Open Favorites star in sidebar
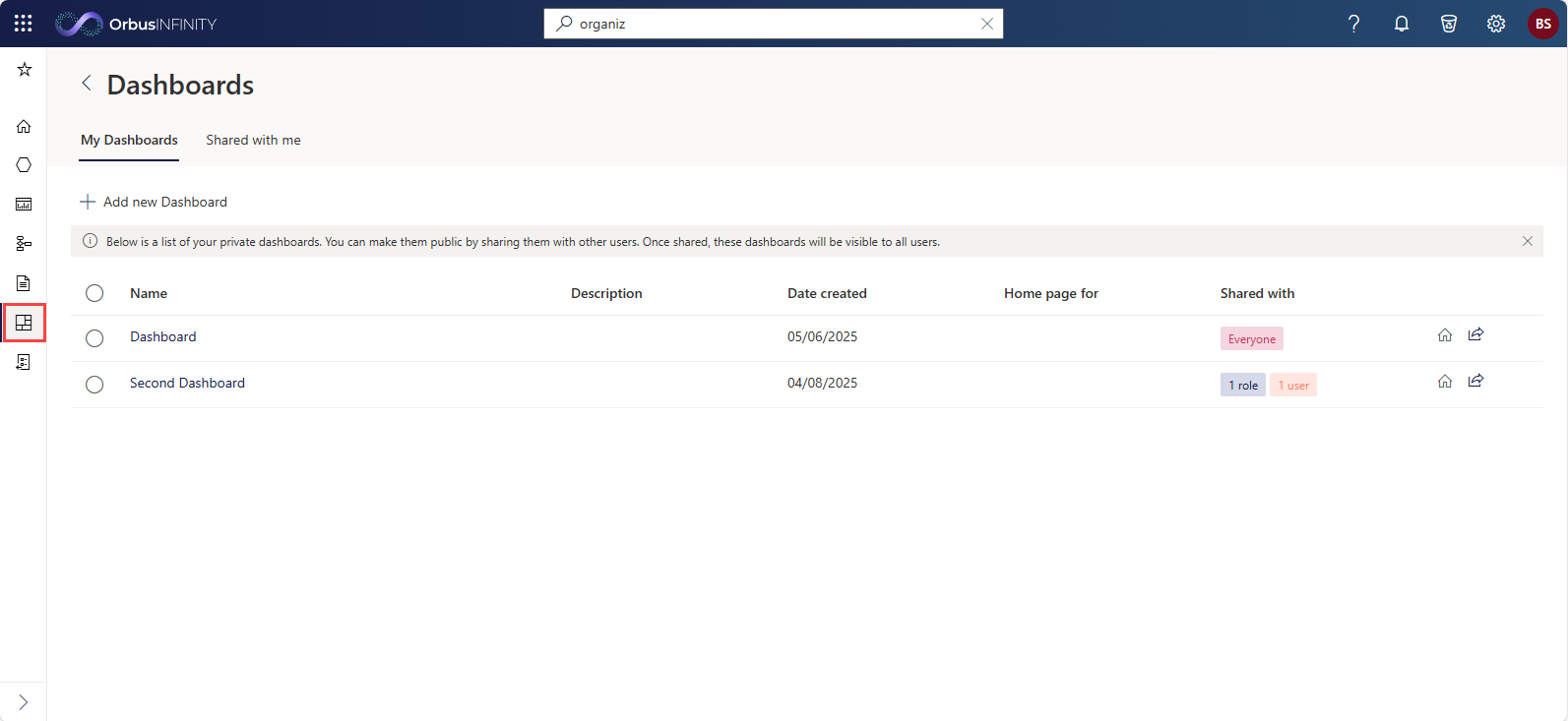The image size is (1568, 721). click(x=25, y=69)
